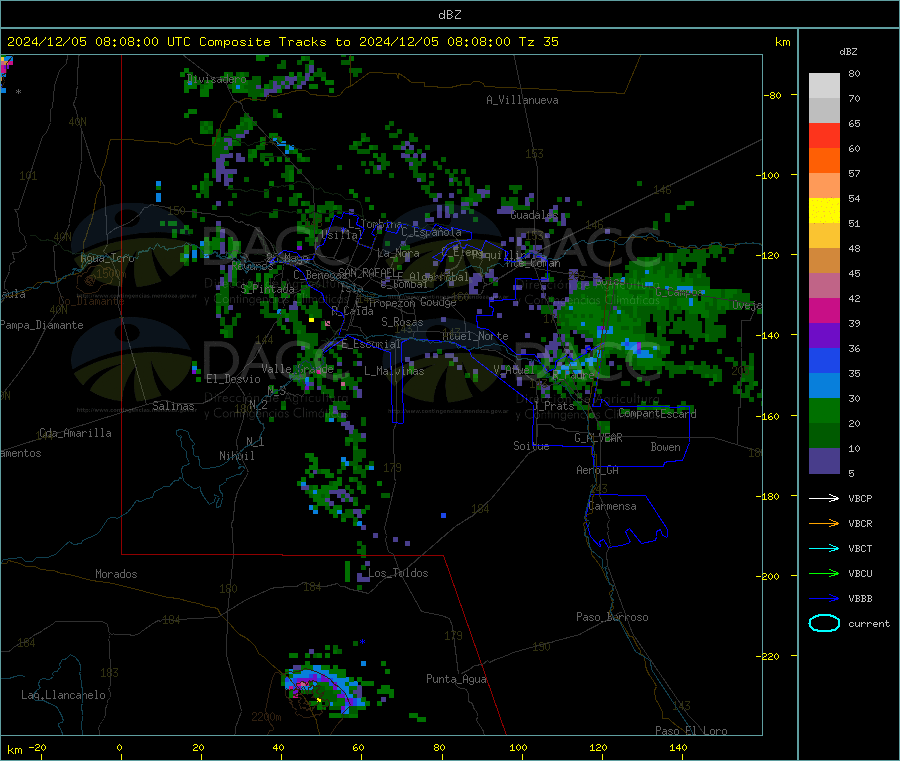
Task: Click the Salinas map label
Action: (x=173, y=406)
